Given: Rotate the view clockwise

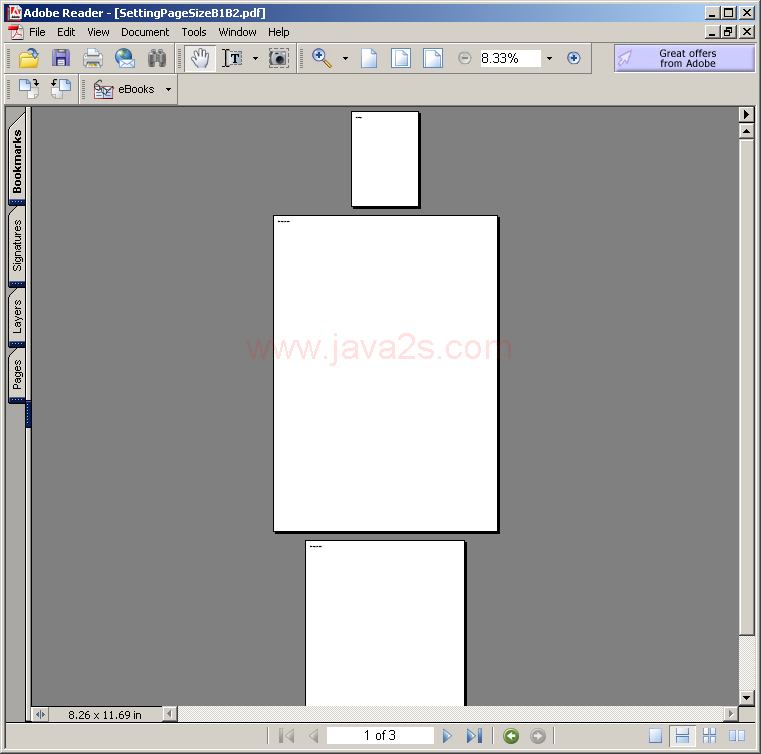Looking at the screenshot, I should click(29, 89).
